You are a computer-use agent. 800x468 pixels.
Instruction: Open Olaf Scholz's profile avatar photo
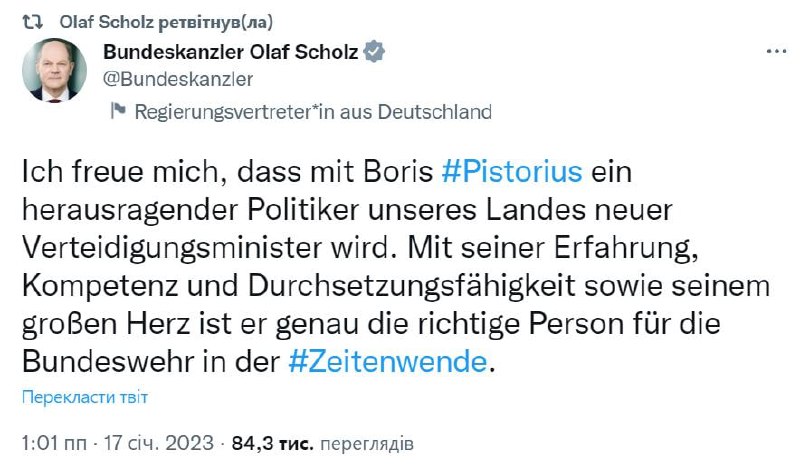(56, 72)
